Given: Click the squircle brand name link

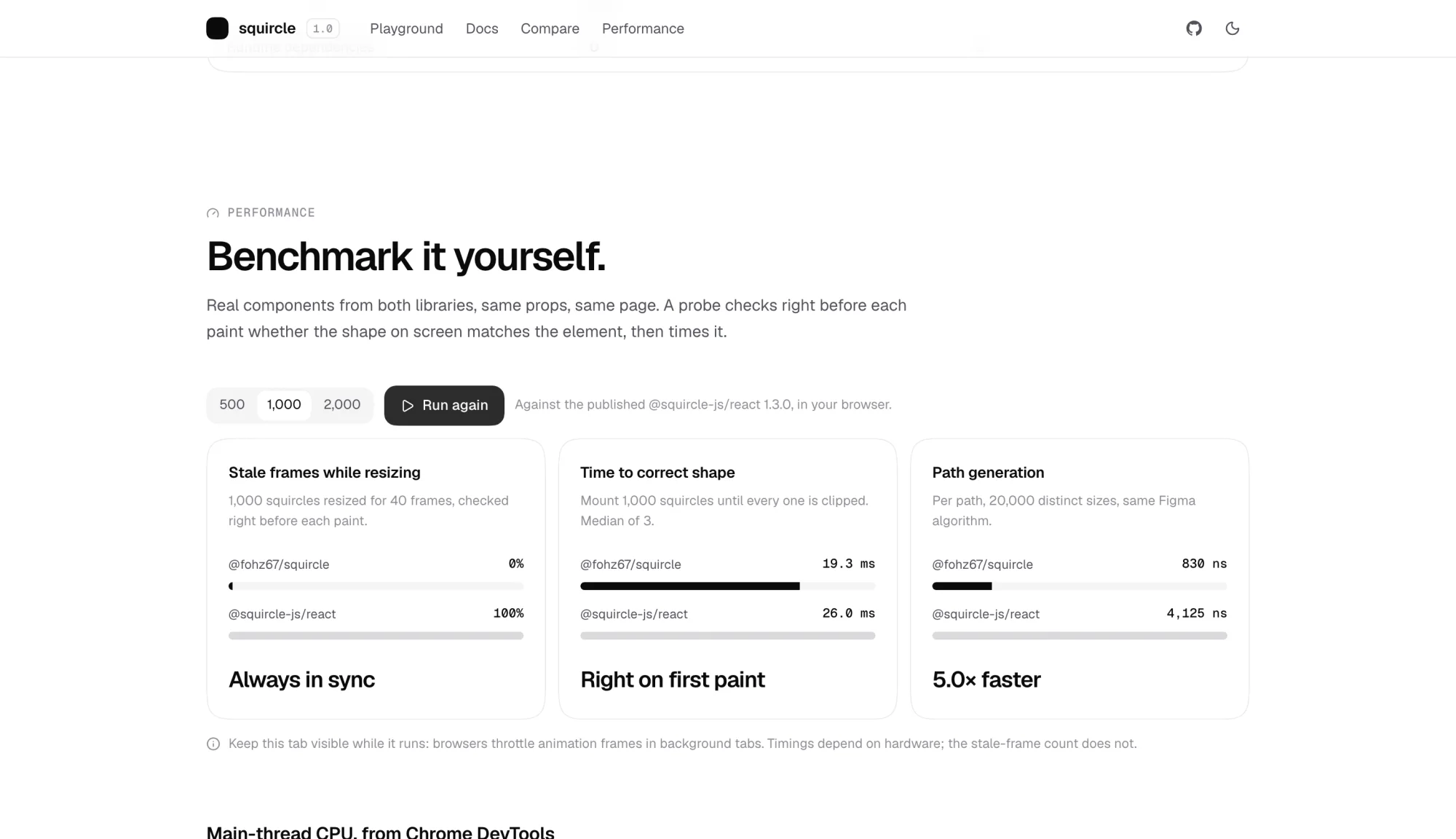Looking at the screenshot, I should tap(267, 28).
